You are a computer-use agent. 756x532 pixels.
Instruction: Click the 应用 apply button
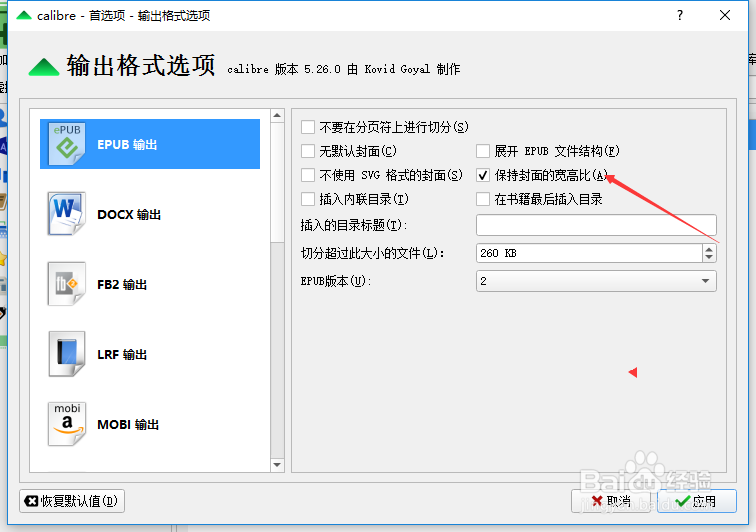696,501
